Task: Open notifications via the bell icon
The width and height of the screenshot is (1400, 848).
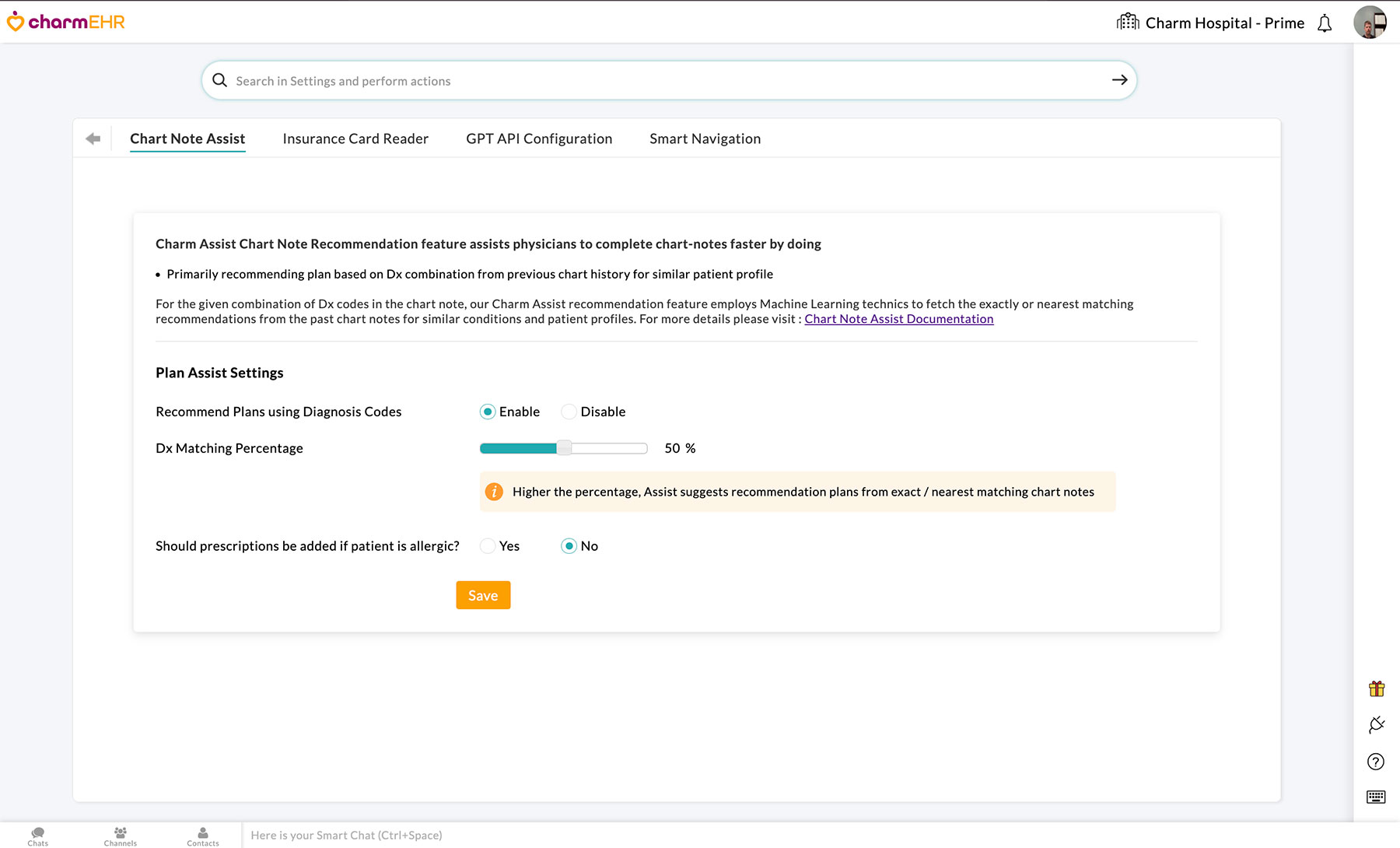Action: coord(1324,23)
